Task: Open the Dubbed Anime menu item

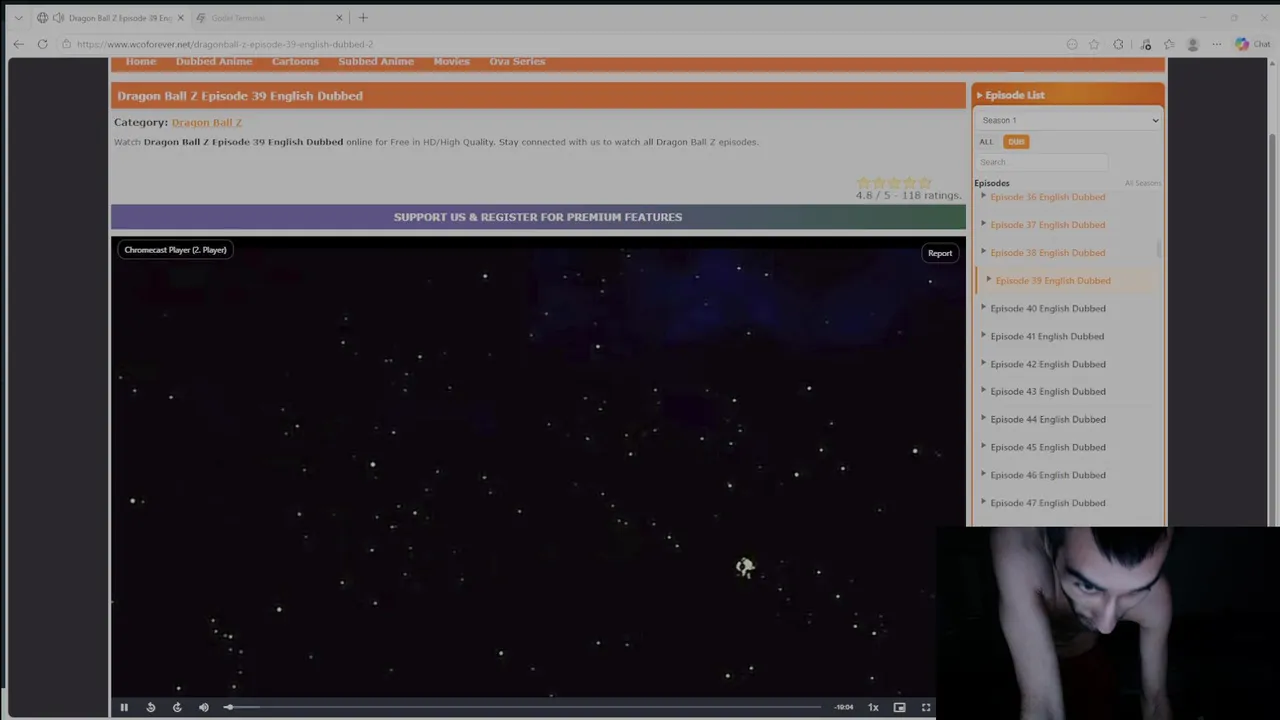Action: point(214,62)
